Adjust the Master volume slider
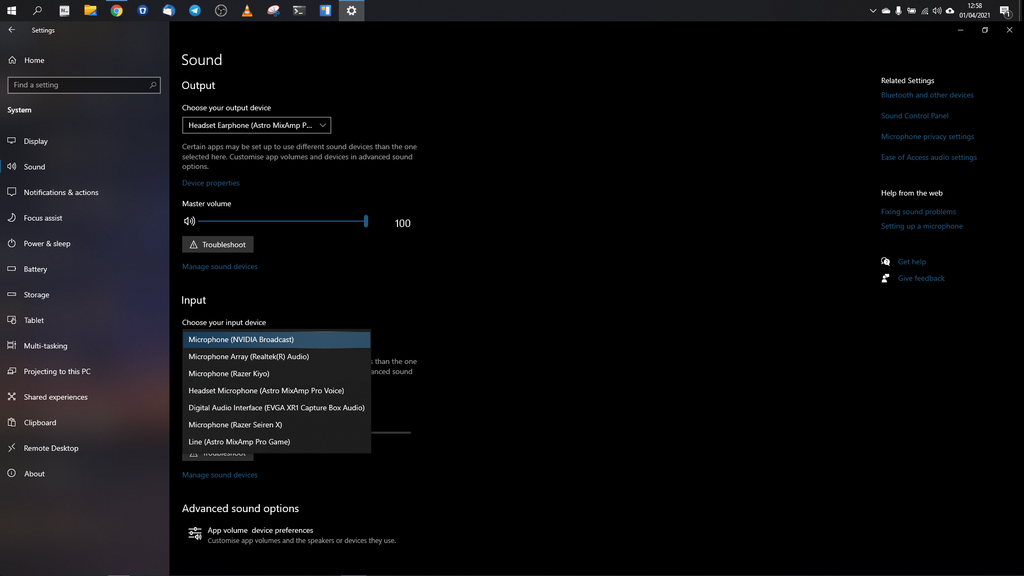Viewport: 1024px width, 576px height. (366, 221)
